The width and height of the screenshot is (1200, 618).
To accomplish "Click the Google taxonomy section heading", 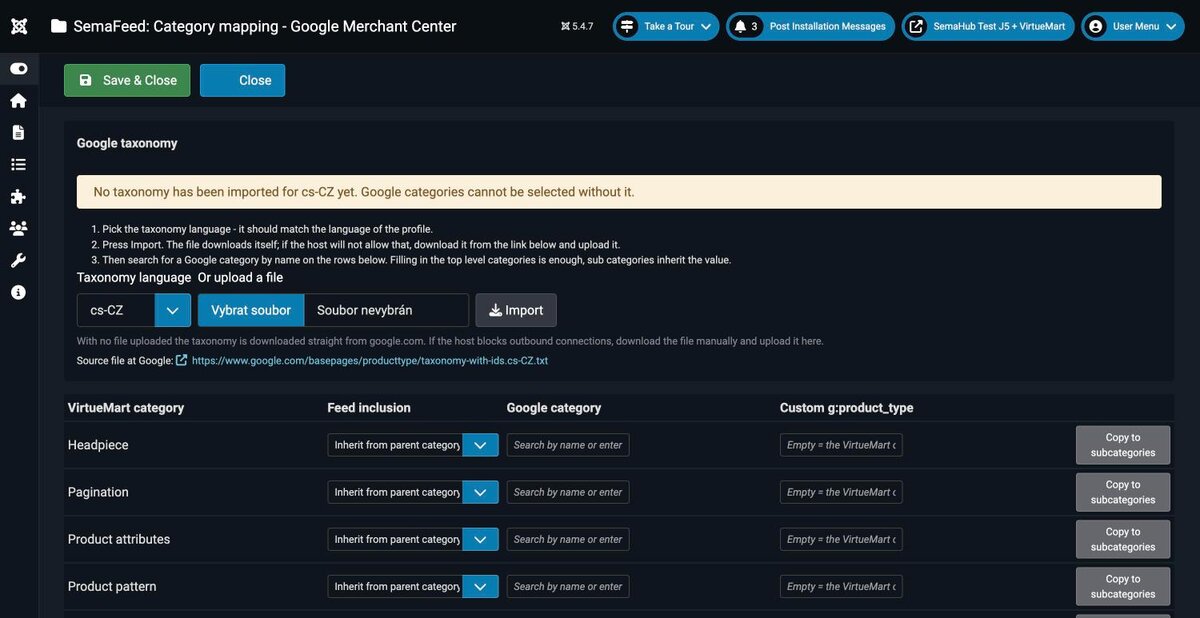I will click(x=127, y=143).
